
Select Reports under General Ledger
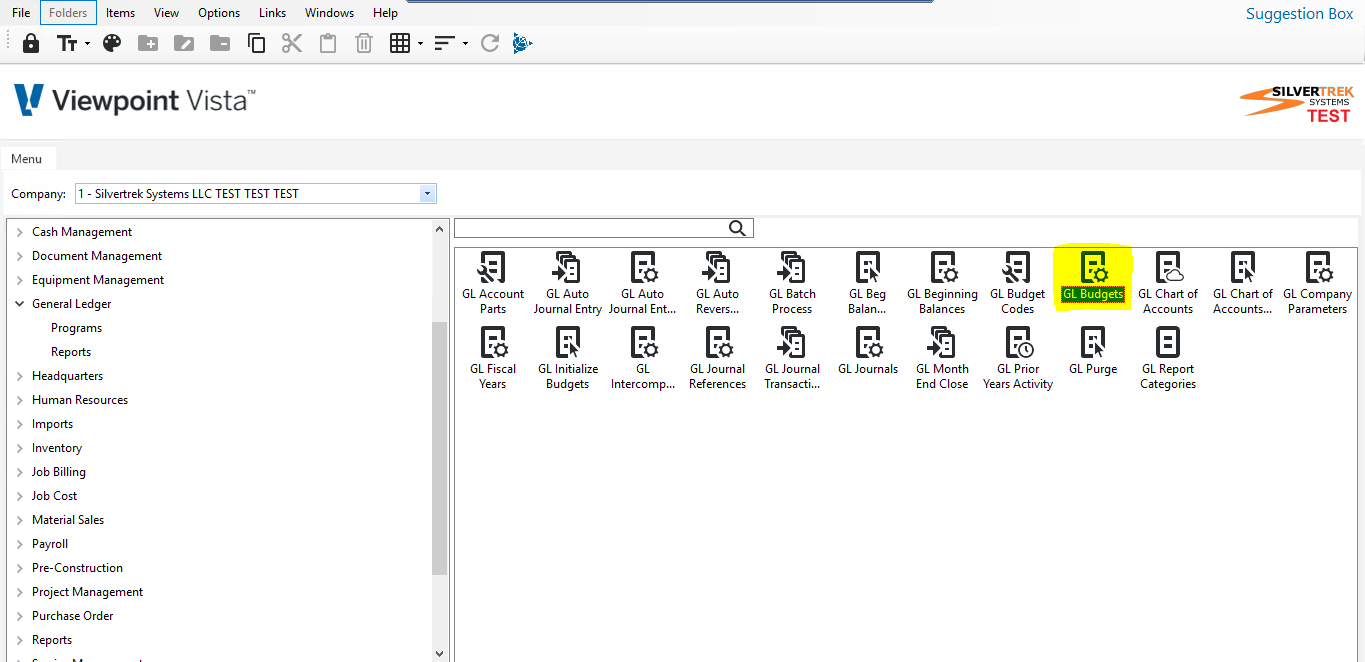pyautogui.click(x=71, y=352)
